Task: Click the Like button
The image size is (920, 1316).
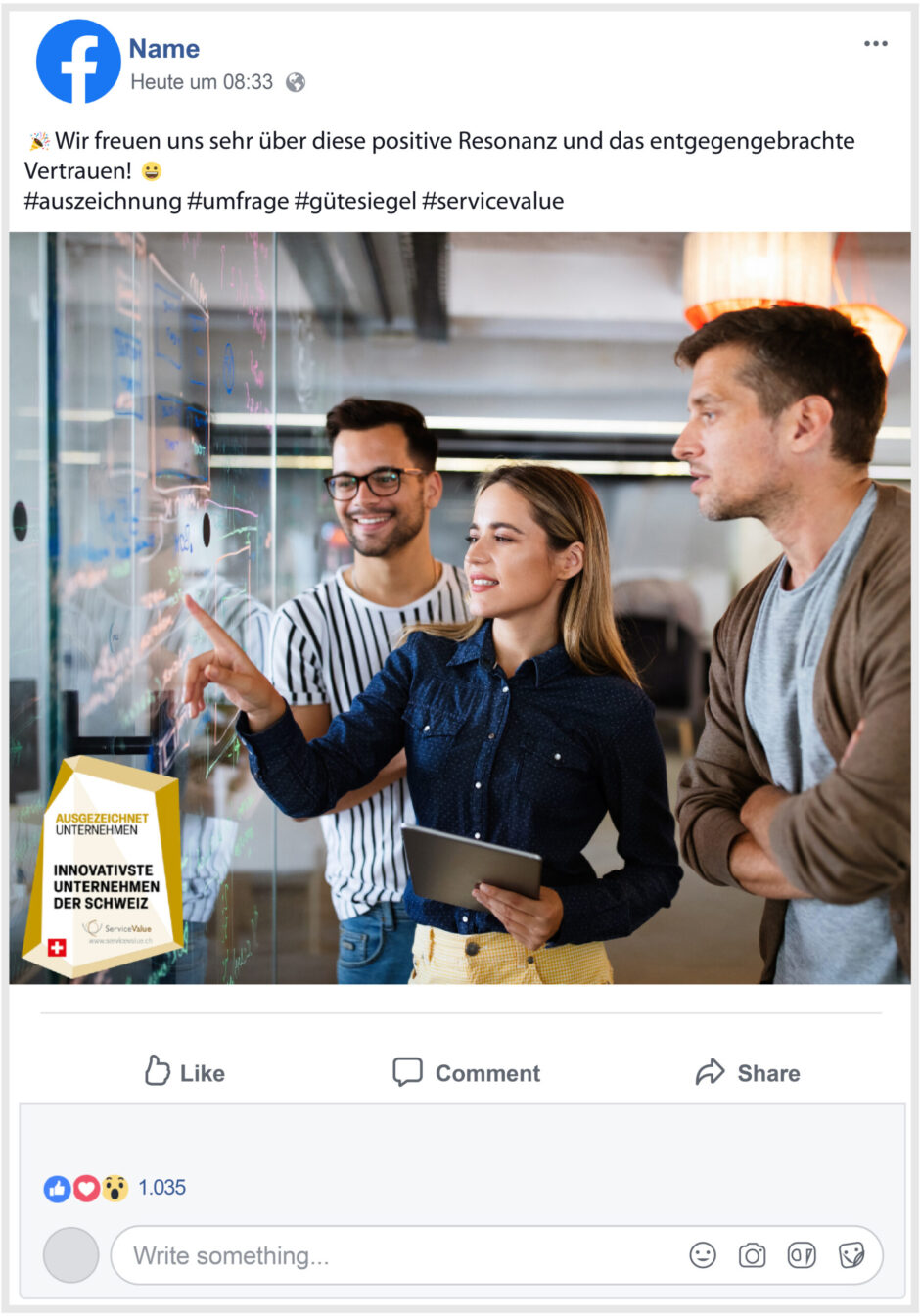Action: click(184, 1072)
